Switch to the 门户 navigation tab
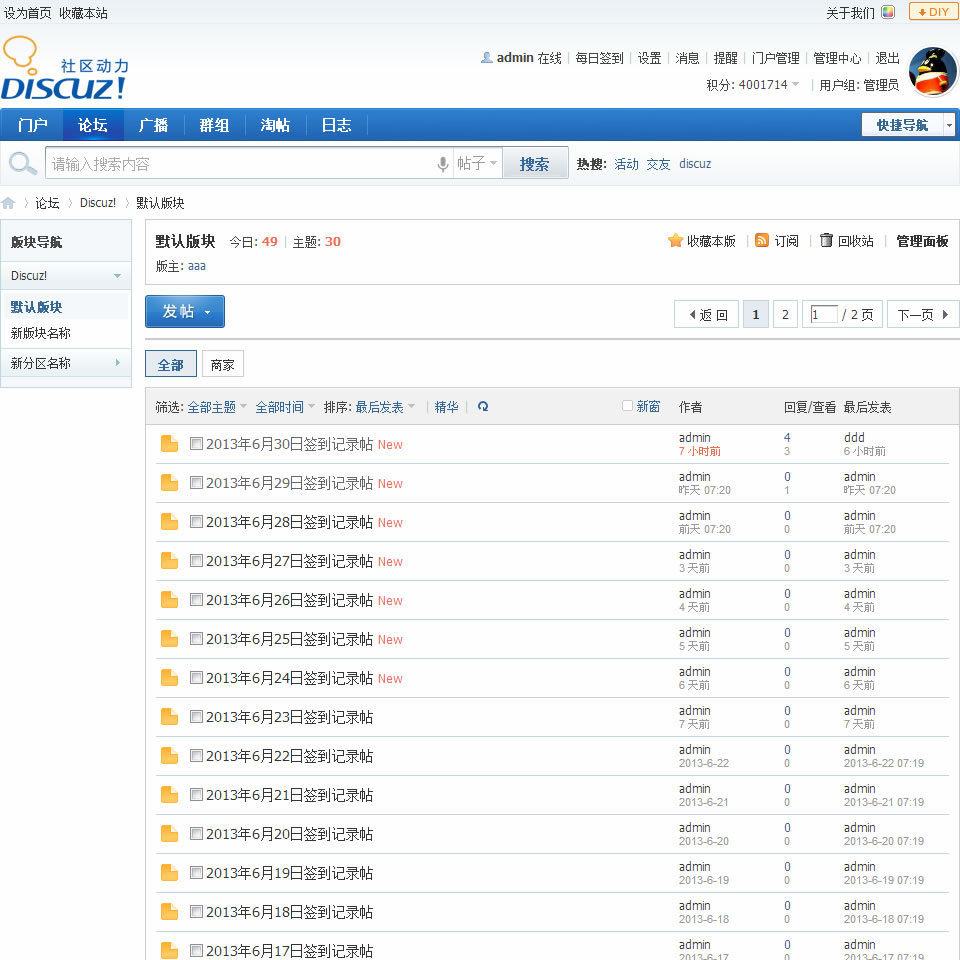This screenshot has width=960, height=960. click(32, 125)
